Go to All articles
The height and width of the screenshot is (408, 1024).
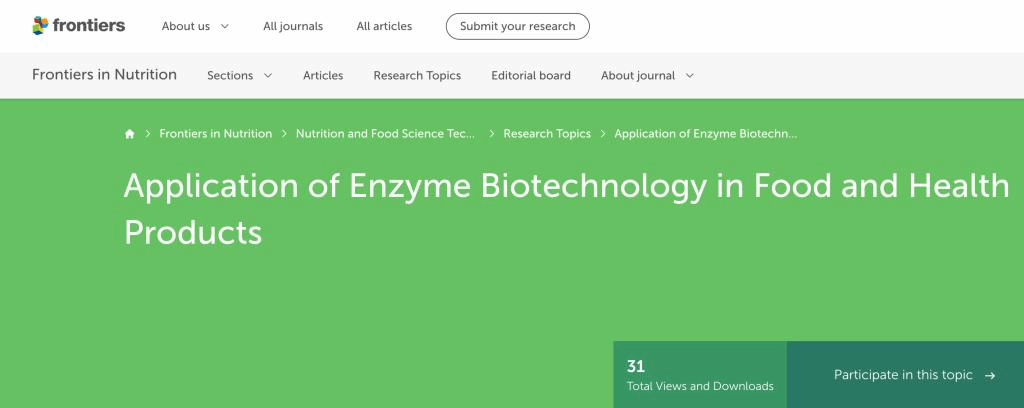384,26
